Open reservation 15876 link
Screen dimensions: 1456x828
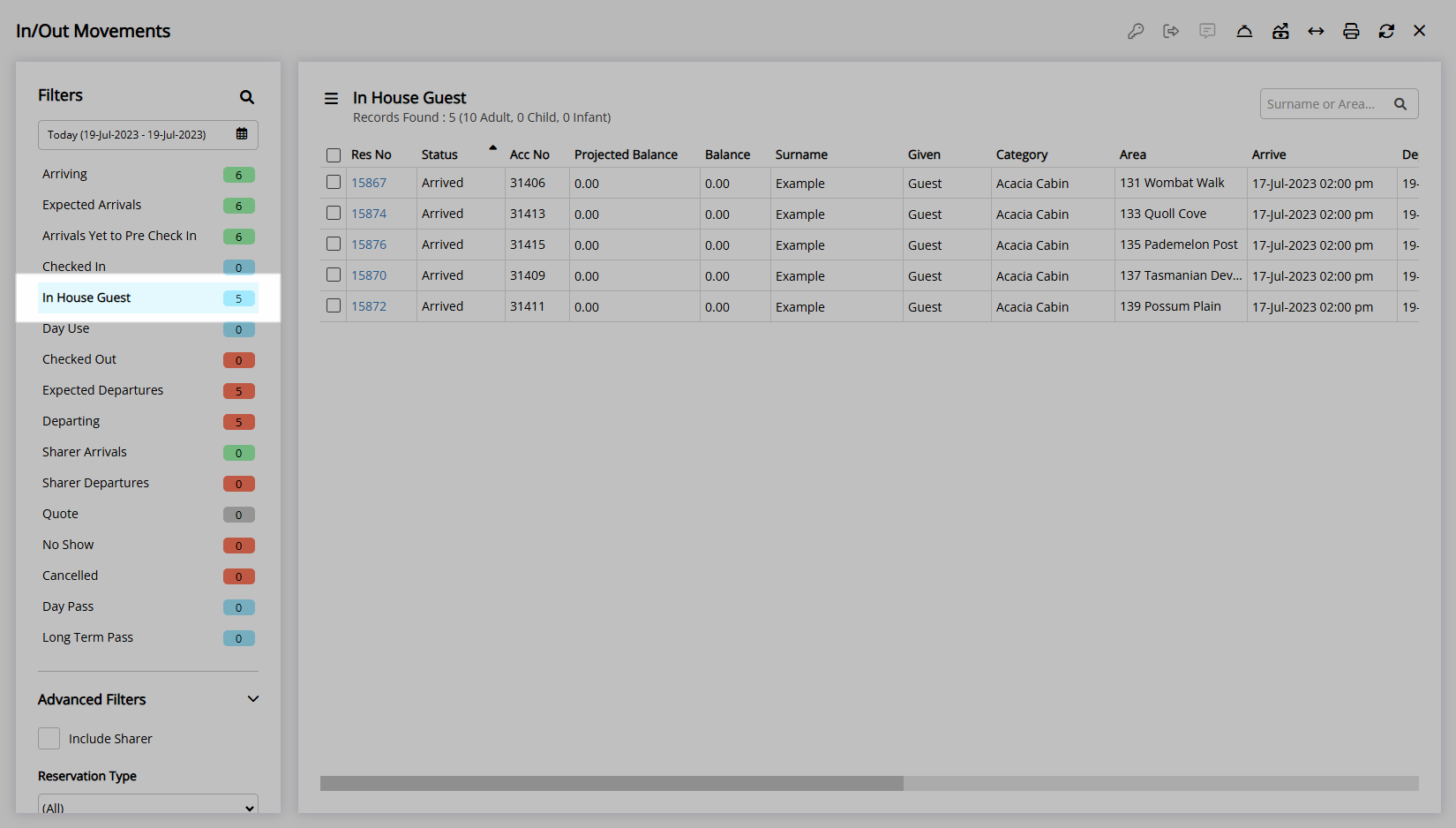click(x=369, y=245)
